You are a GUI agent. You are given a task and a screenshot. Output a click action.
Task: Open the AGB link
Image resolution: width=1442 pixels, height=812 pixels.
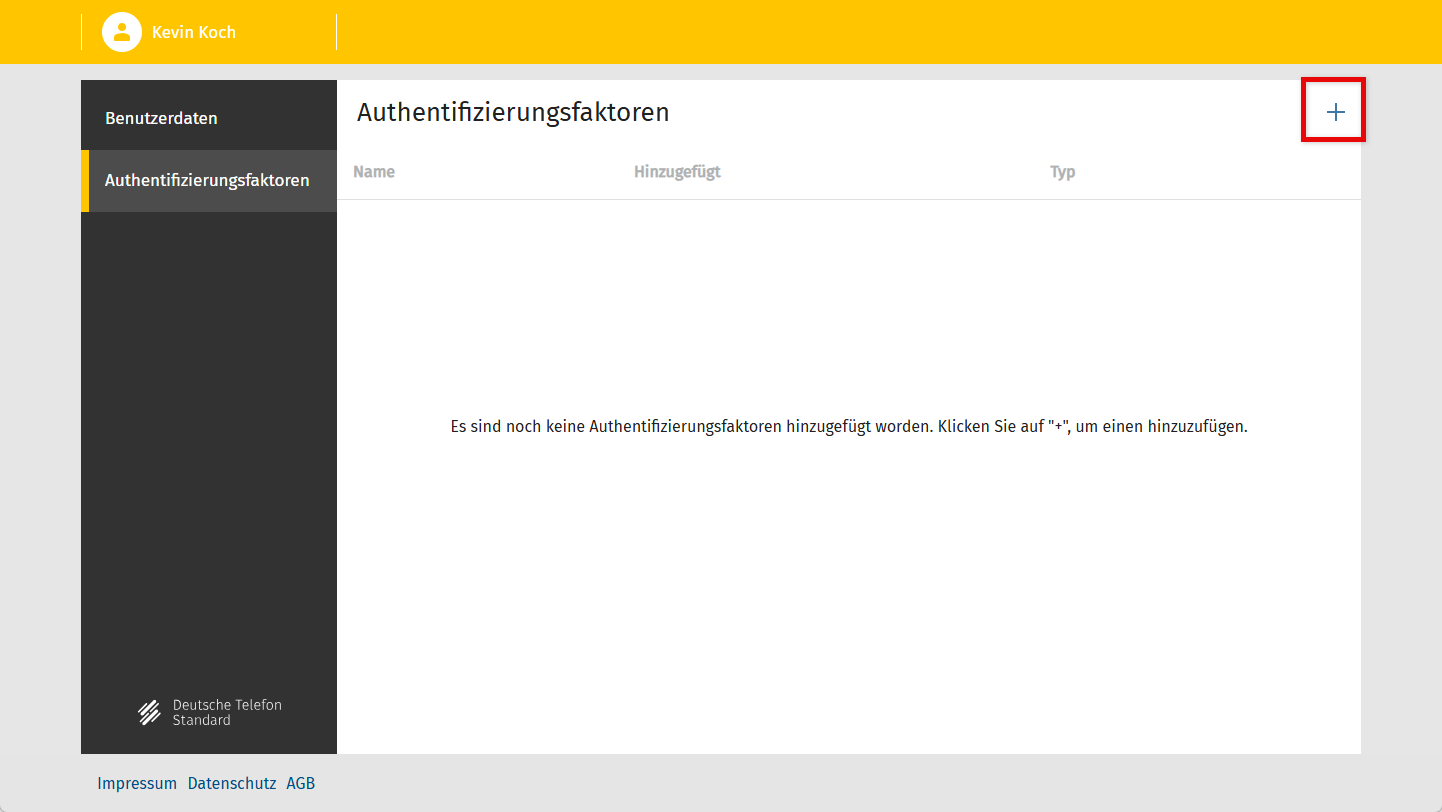(300, 783)
